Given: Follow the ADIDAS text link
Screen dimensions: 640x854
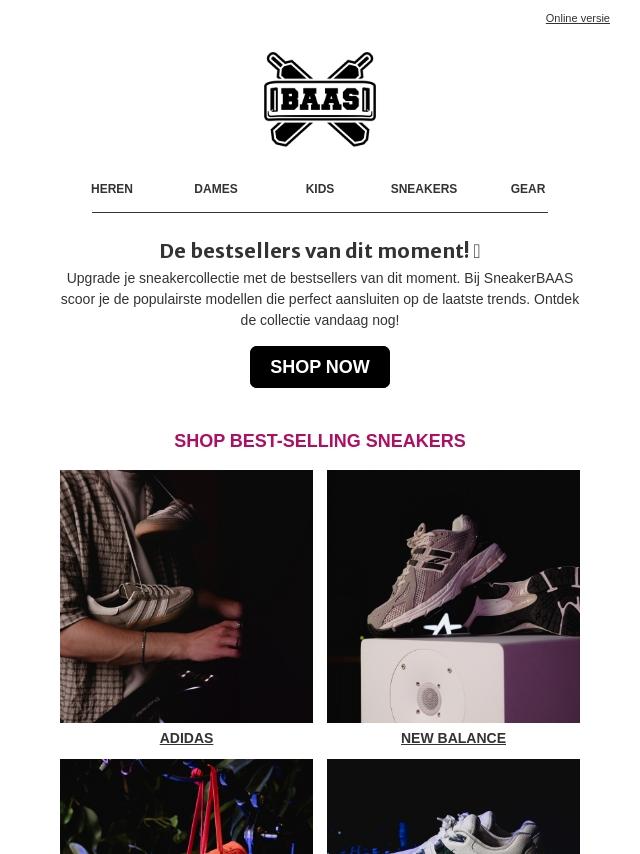Looking at the screenshot, I should tap(186, 738).
